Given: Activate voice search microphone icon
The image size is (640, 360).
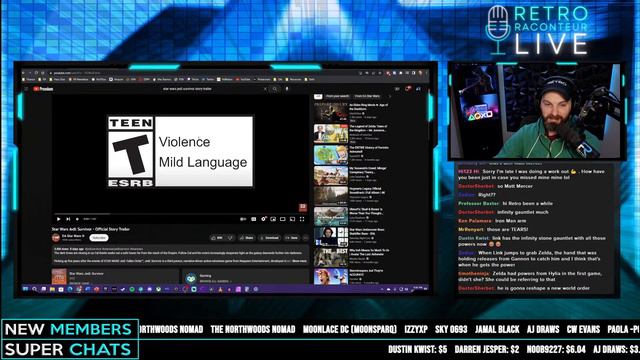Looking at the screenshot, I should pos(287,89).
